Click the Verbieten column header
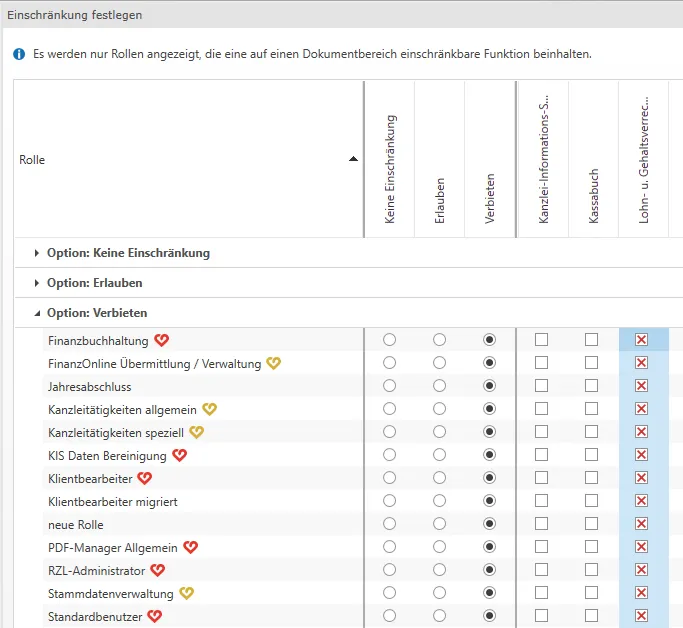The height and width of the screenshot is (628, 683). 490,159
